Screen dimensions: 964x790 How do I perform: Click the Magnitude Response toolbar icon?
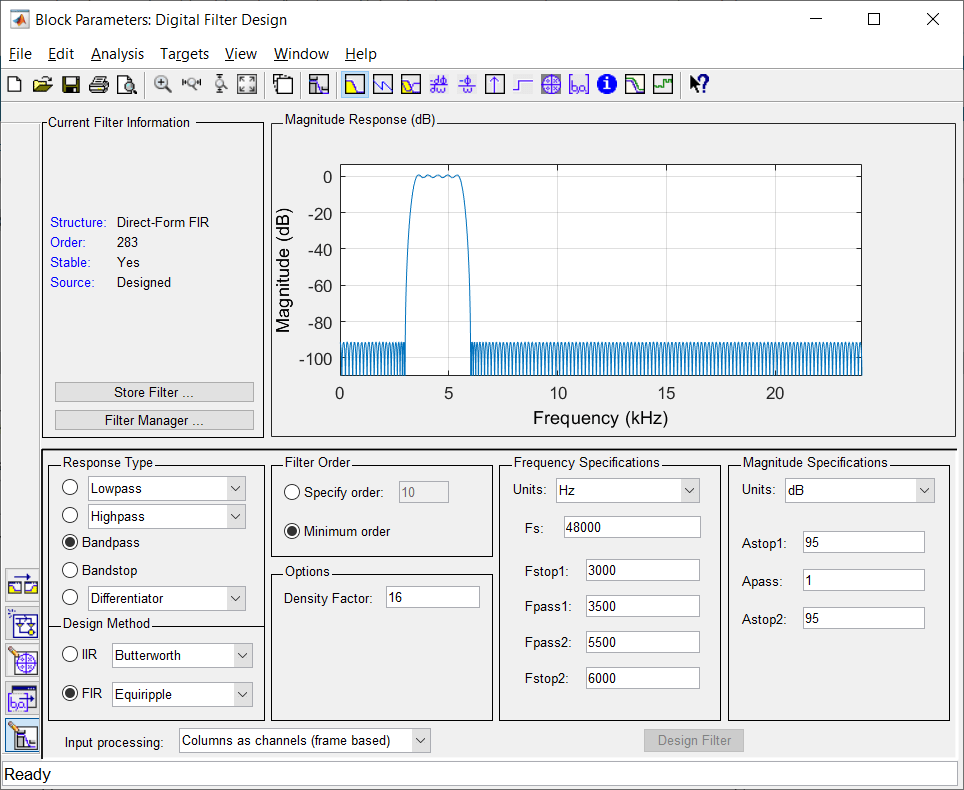[354, 85]
